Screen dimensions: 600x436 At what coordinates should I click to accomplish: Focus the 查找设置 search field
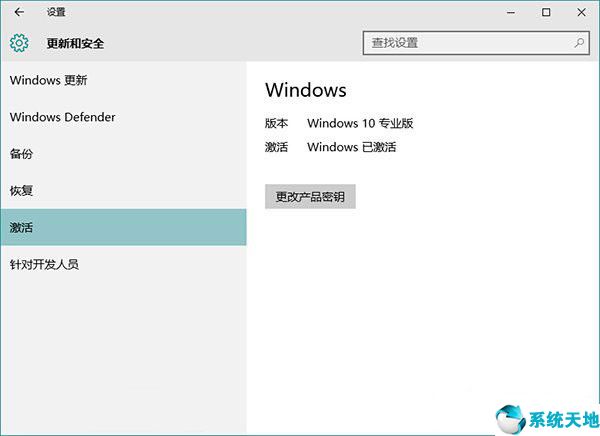coord(476,43)
